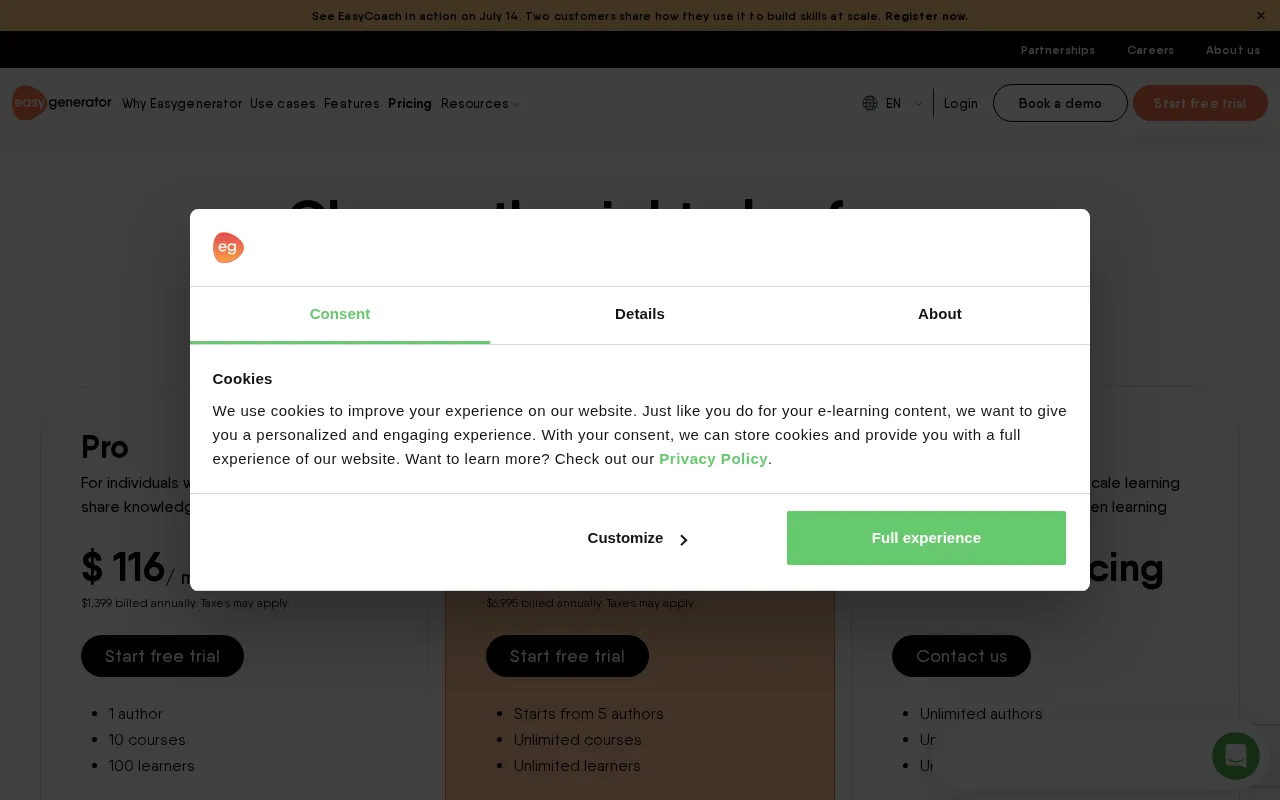1280x800 pixels.
Task: Expand the Resources menu
Action: point(480,104)
